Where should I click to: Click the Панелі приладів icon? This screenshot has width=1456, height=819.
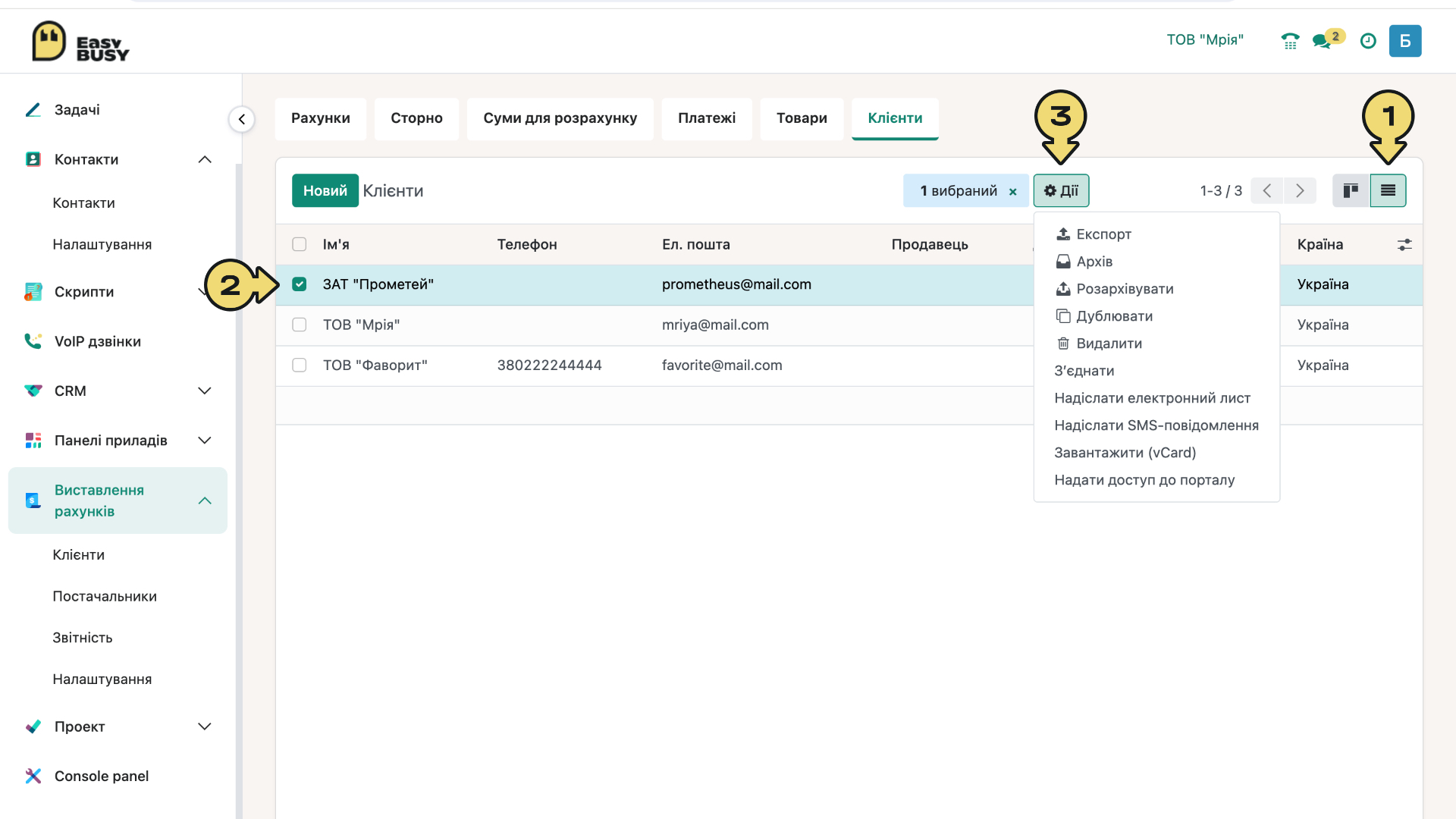tap(33, 441)
